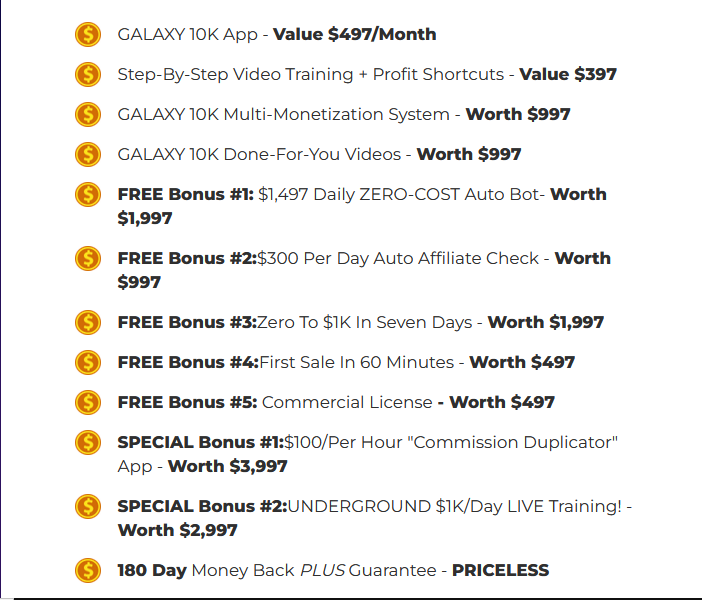Click the "Commercial License" text
Viewport: 702px width, 600px height.
pyautogui.click(x=347, y=402)
